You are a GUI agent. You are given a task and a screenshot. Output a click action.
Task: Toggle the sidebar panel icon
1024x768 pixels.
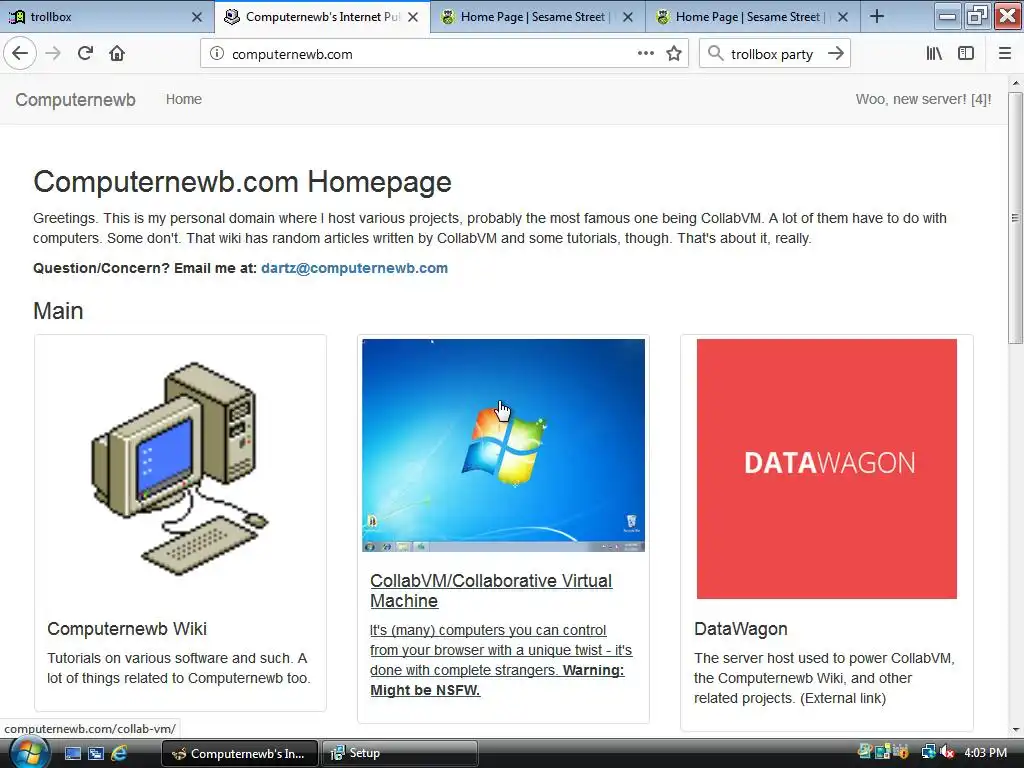coord(966,54)
